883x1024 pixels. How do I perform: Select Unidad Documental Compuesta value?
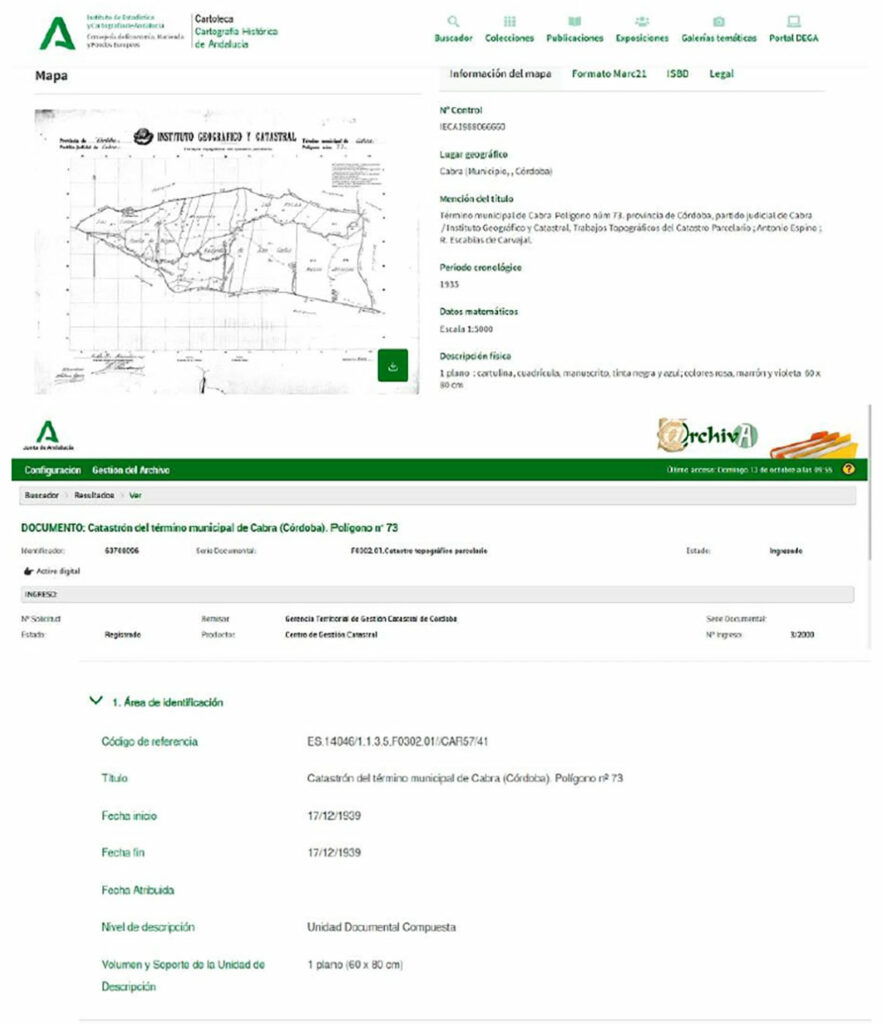(x=381, y=927)
